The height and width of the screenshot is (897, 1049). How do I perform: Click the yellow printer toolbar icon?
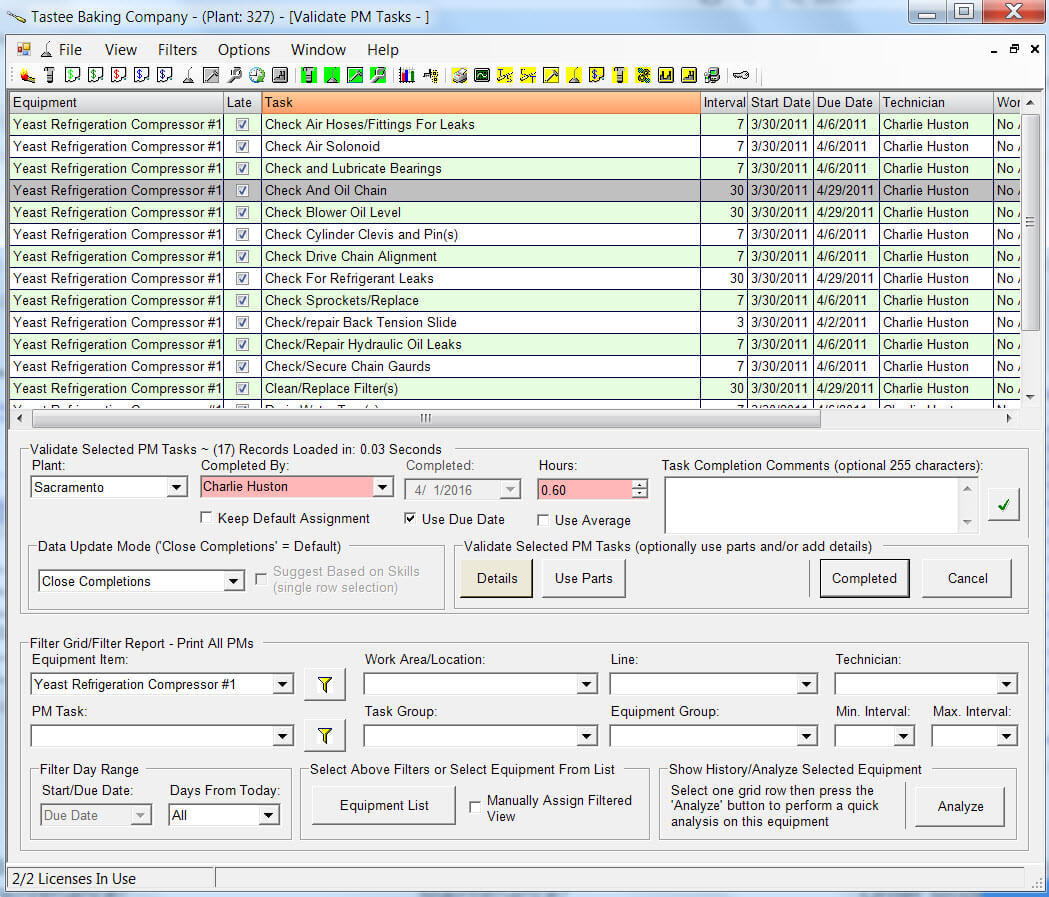459,76
